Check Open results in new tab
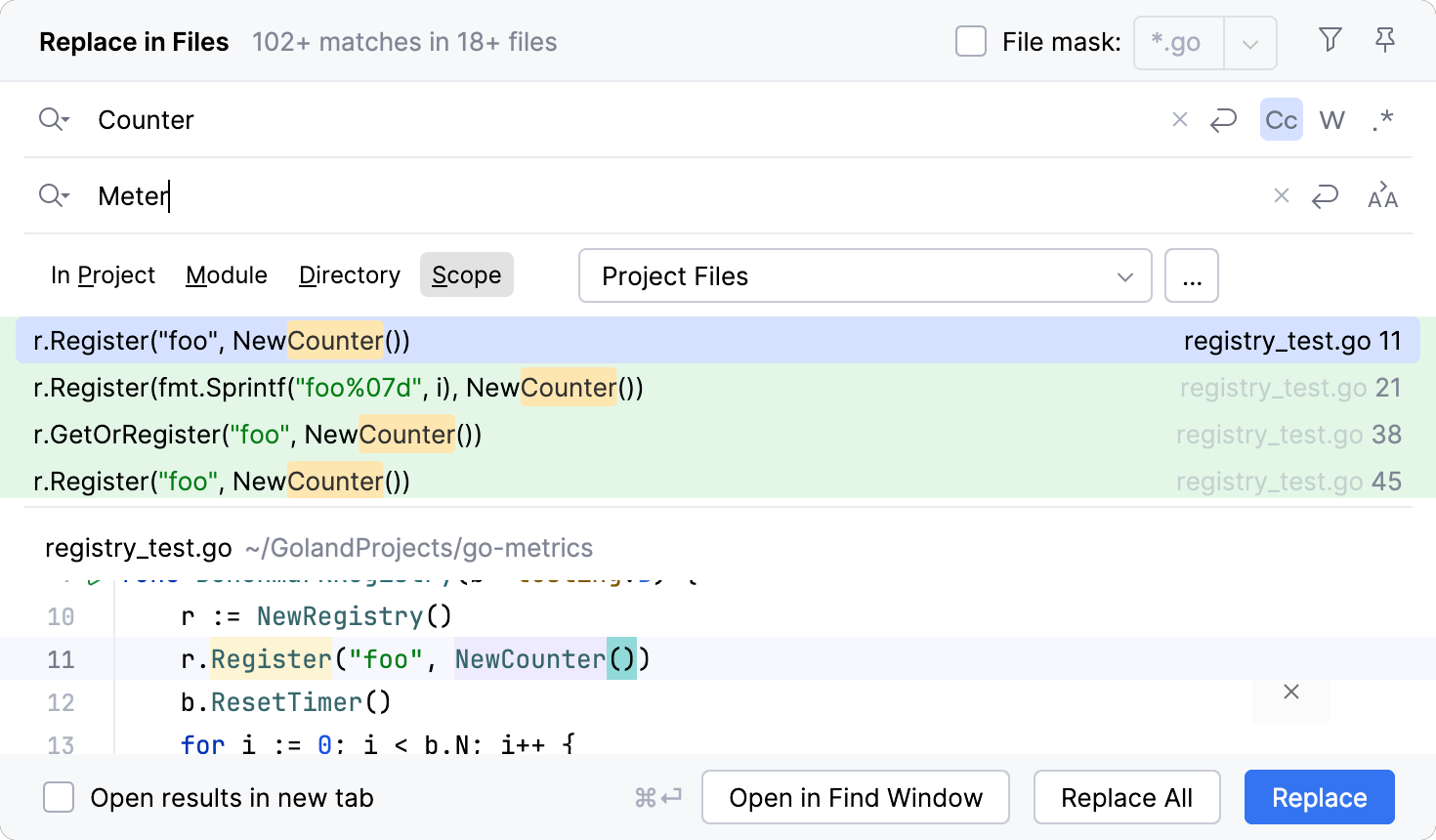The width and height of the screenshot is (1436, 840). (x=59, y=798)
